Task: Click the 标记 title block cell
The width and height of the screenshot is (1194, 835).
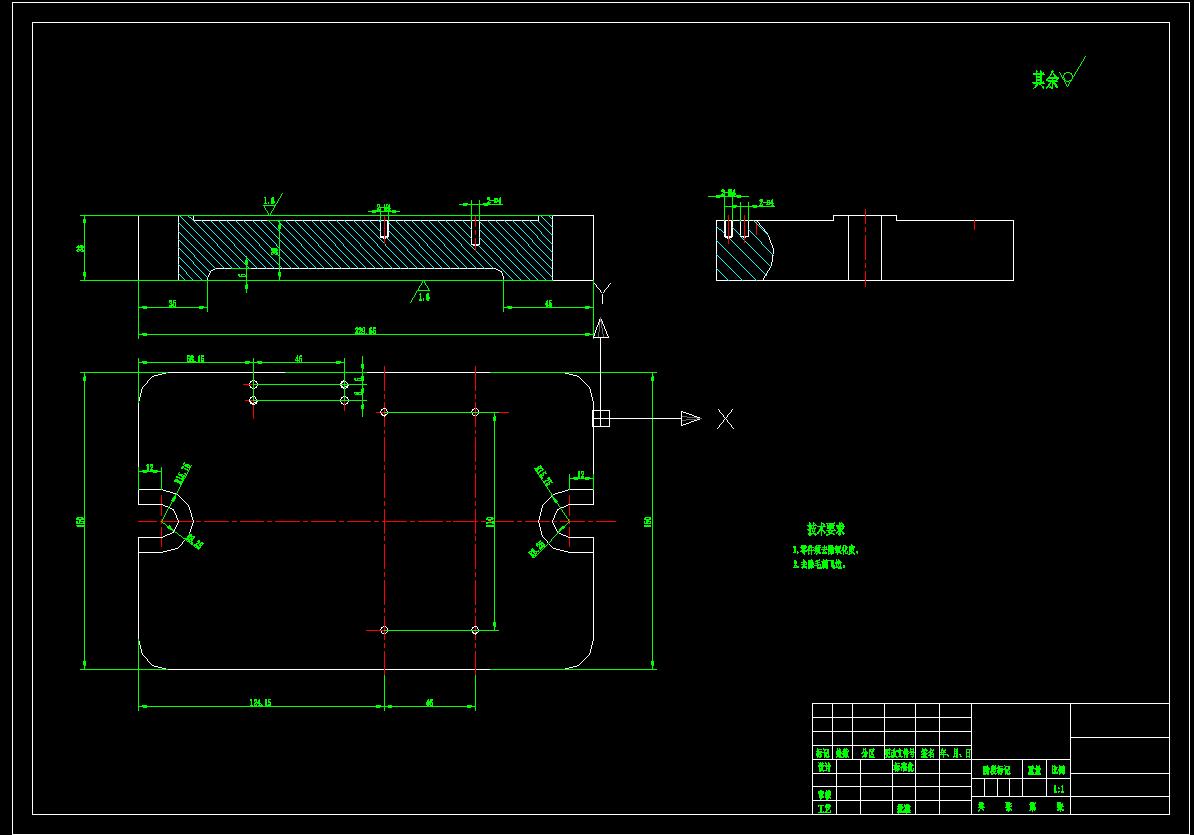Action: click(x=822, y=753)
